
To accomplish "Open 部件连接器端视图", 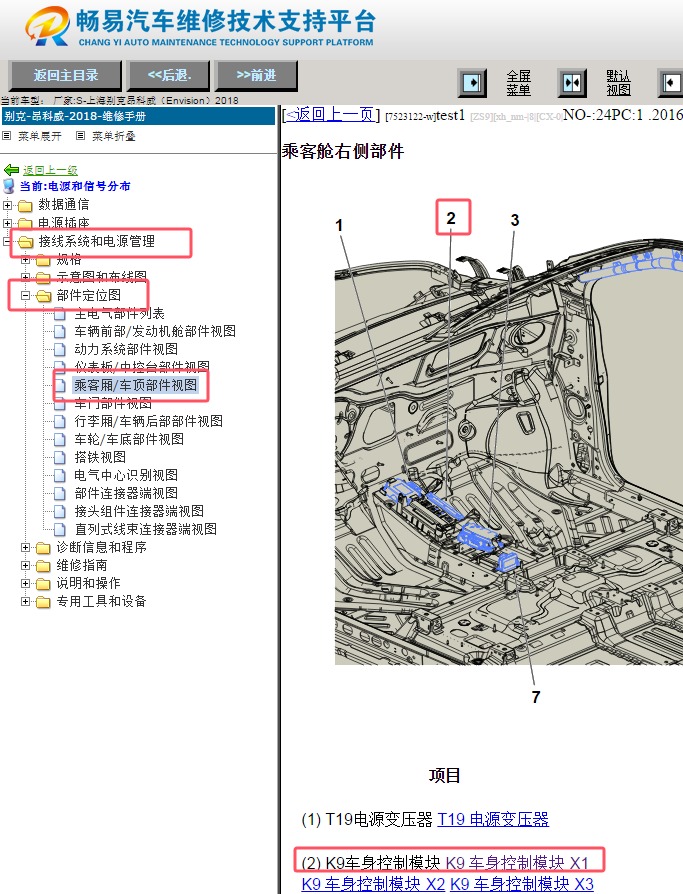I will pos(126,493).
